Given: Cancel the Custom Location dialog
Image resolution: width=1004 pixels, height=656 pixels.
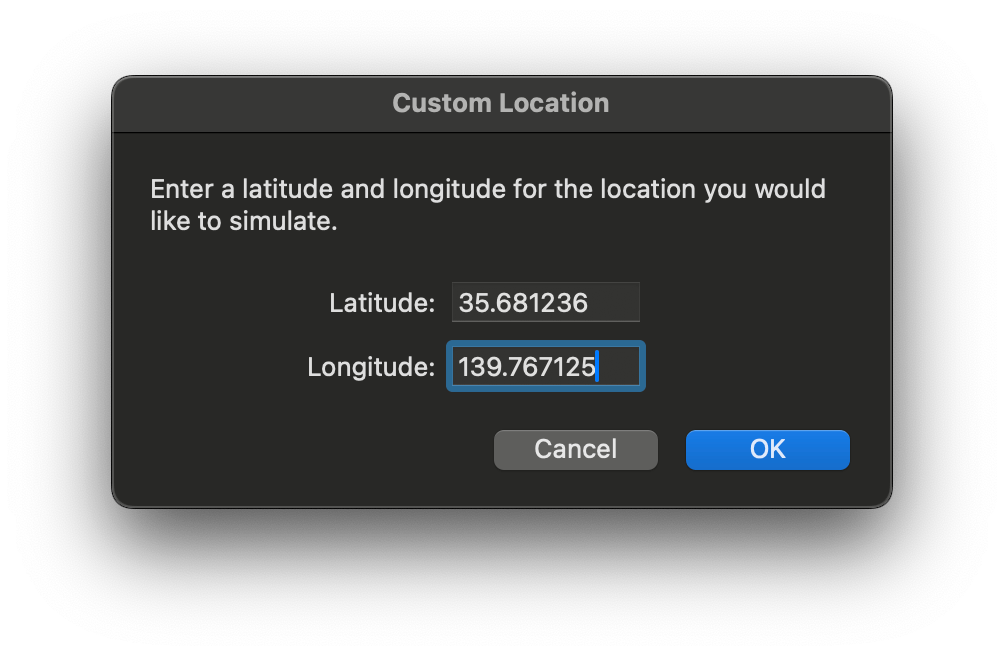Looking at the screenshot, I should click(x=576, y=449).
